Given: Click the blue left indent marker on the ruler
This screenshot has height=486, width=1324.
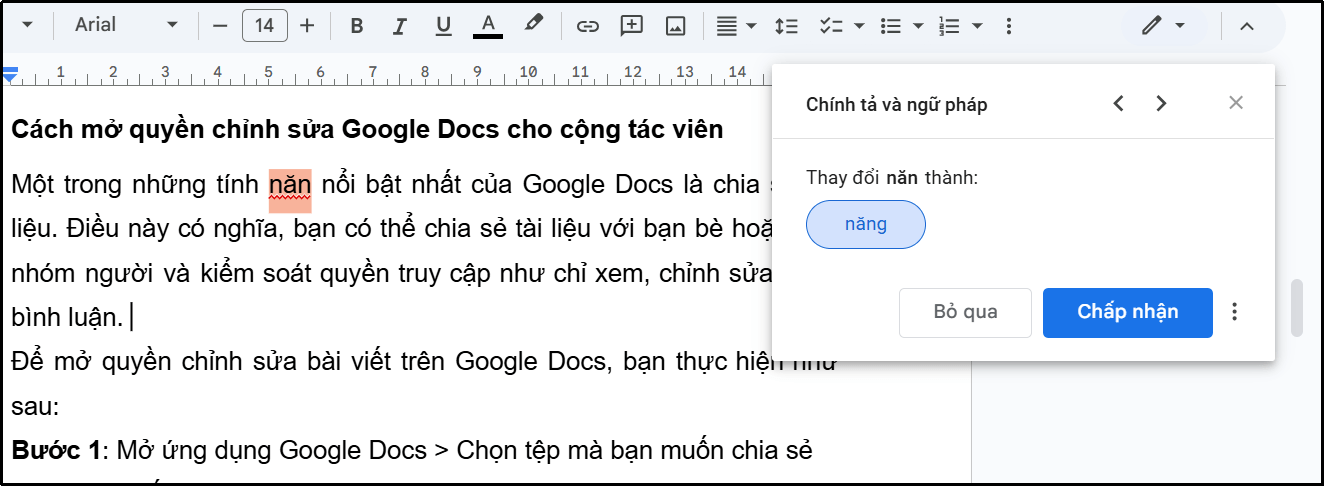Looking at the screenshot, I should [x=10, y=74].
